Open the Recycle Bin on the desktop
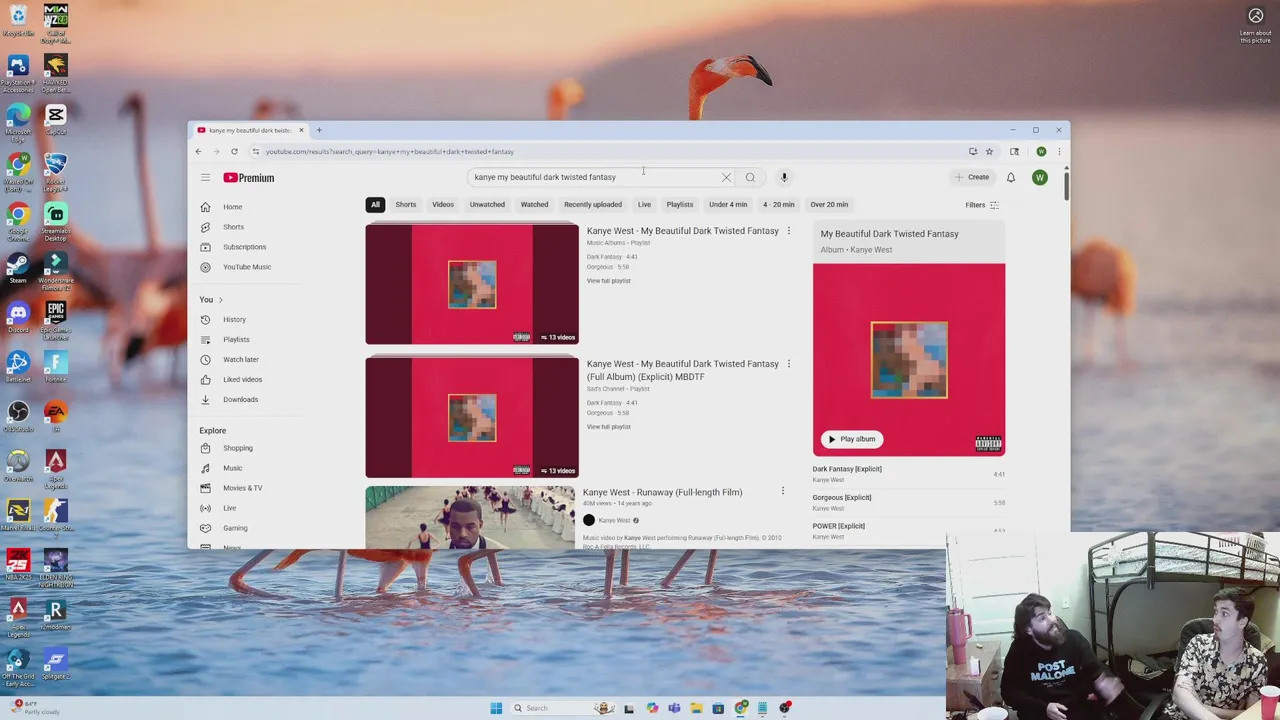This screenshot has width=1280, height=720. point(18,20)
